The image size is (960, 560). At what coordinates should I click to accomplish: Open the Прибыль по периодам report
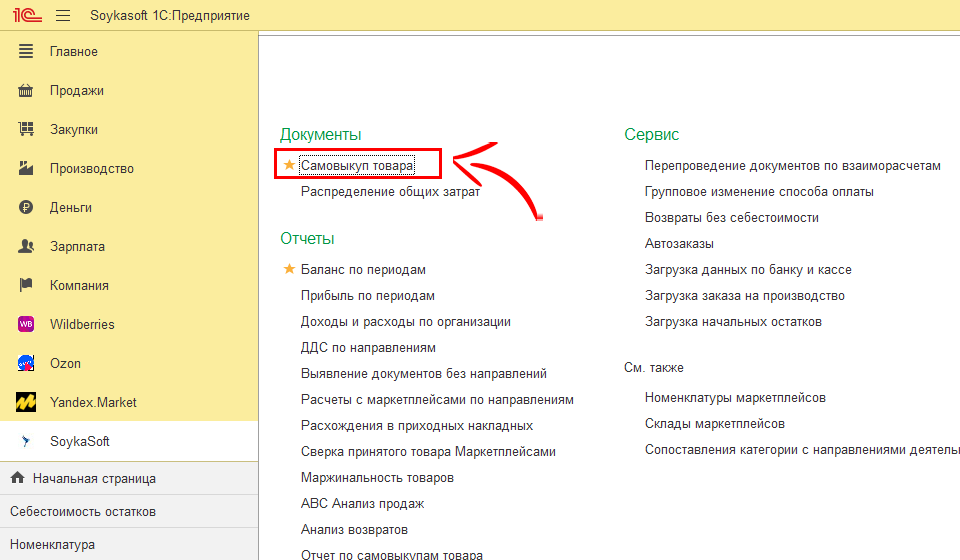367,296
